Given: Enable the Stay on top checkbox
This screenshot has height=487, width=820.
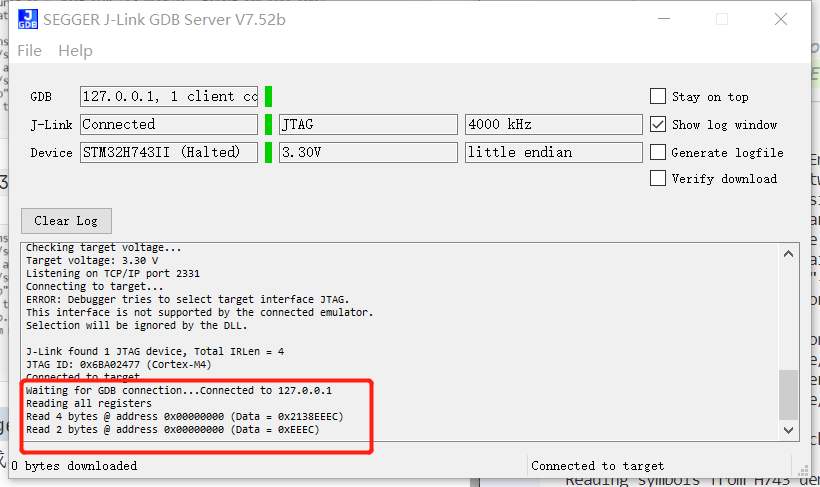Looking at the screenshot, I should tap(658, 96).
